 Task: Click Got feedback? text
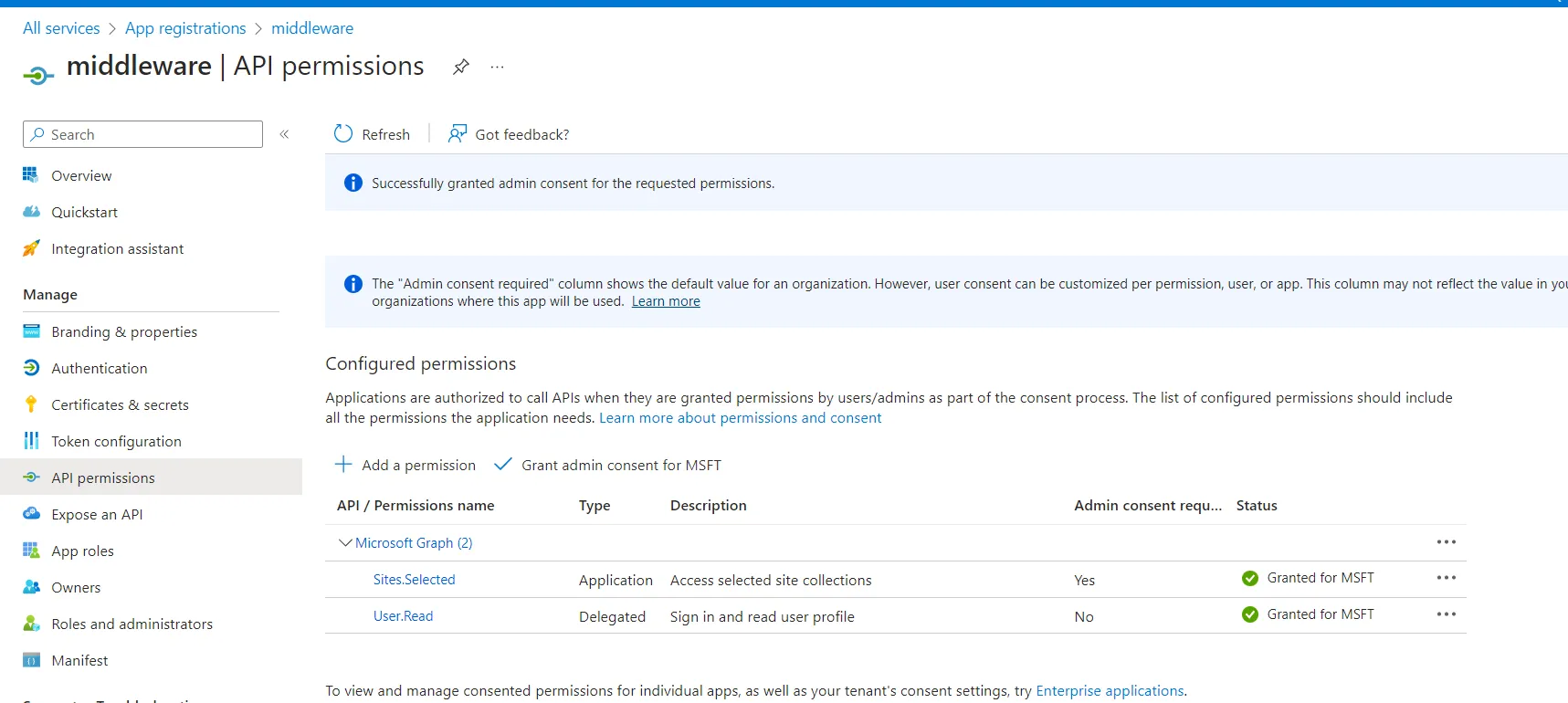521,134
